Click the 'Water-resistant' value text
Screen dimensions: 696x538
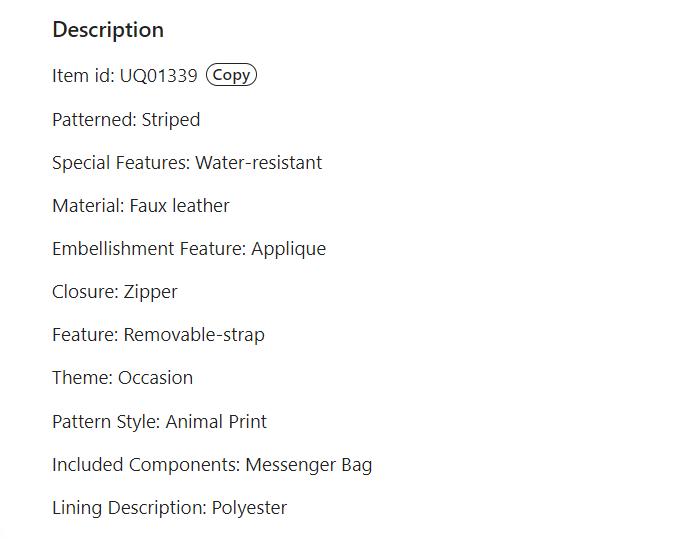point(259,163)
